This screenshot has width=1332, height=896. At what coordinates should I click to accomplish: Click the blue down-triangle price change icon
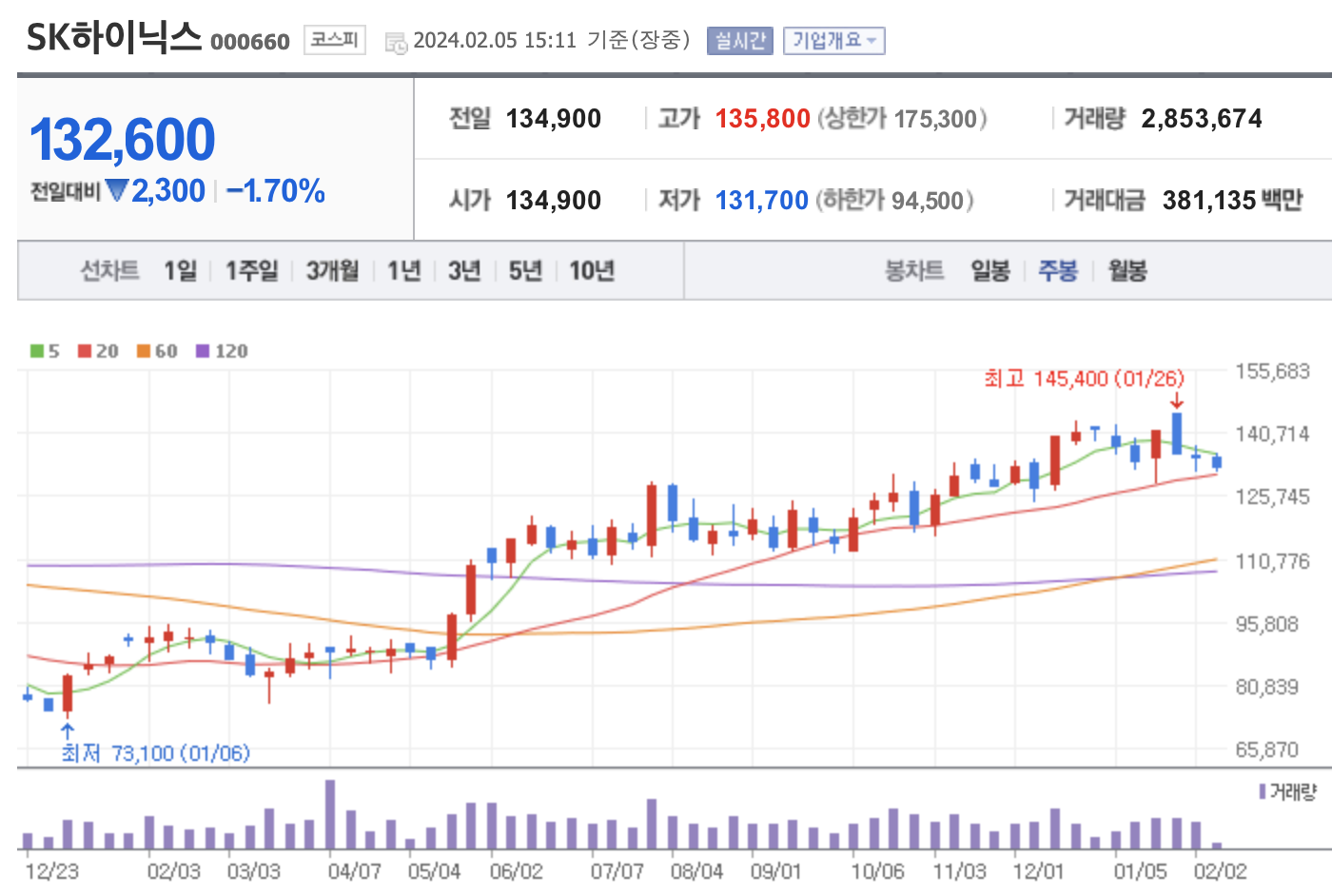tap(117, 191)
